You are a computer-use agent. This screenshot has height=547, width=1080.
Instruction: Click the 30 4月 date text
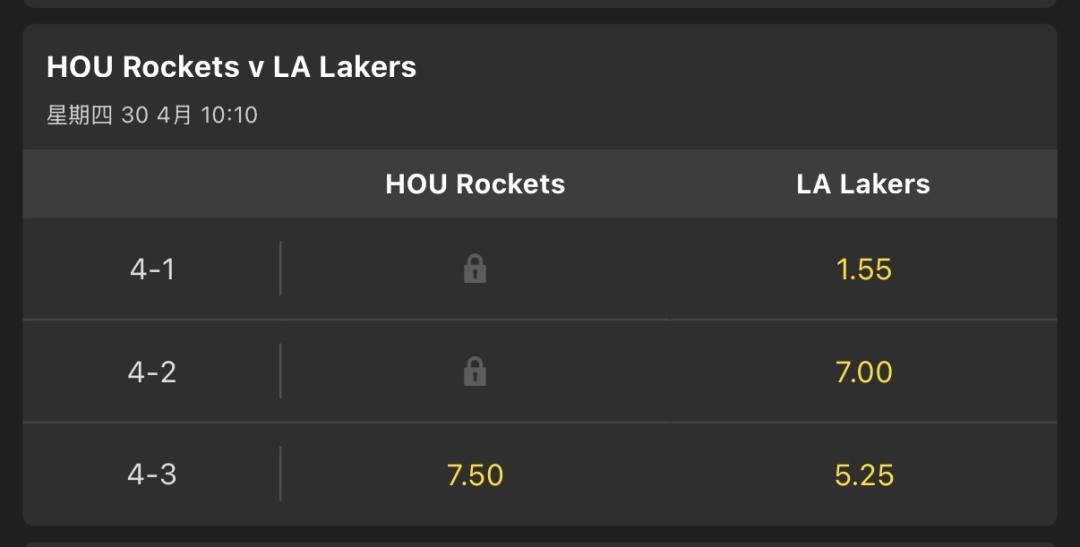click(x=156, y=115)
